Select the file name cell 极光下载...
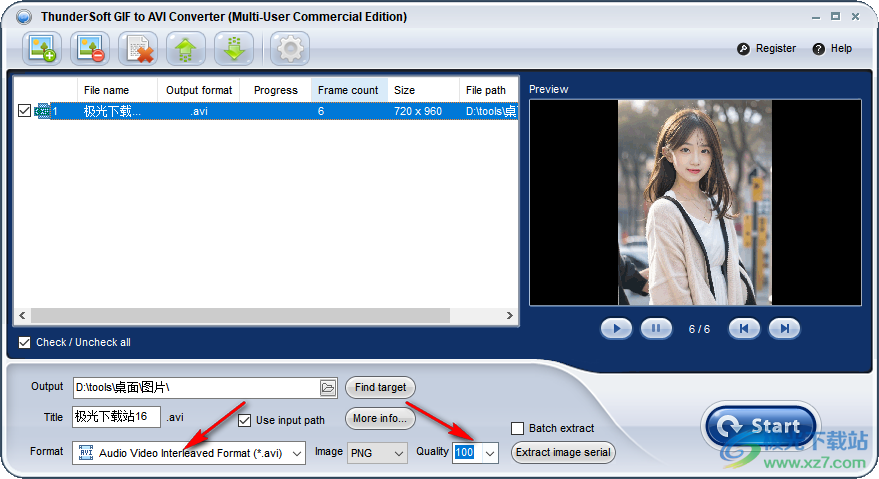The image size is (879, 479). [112, 111]
